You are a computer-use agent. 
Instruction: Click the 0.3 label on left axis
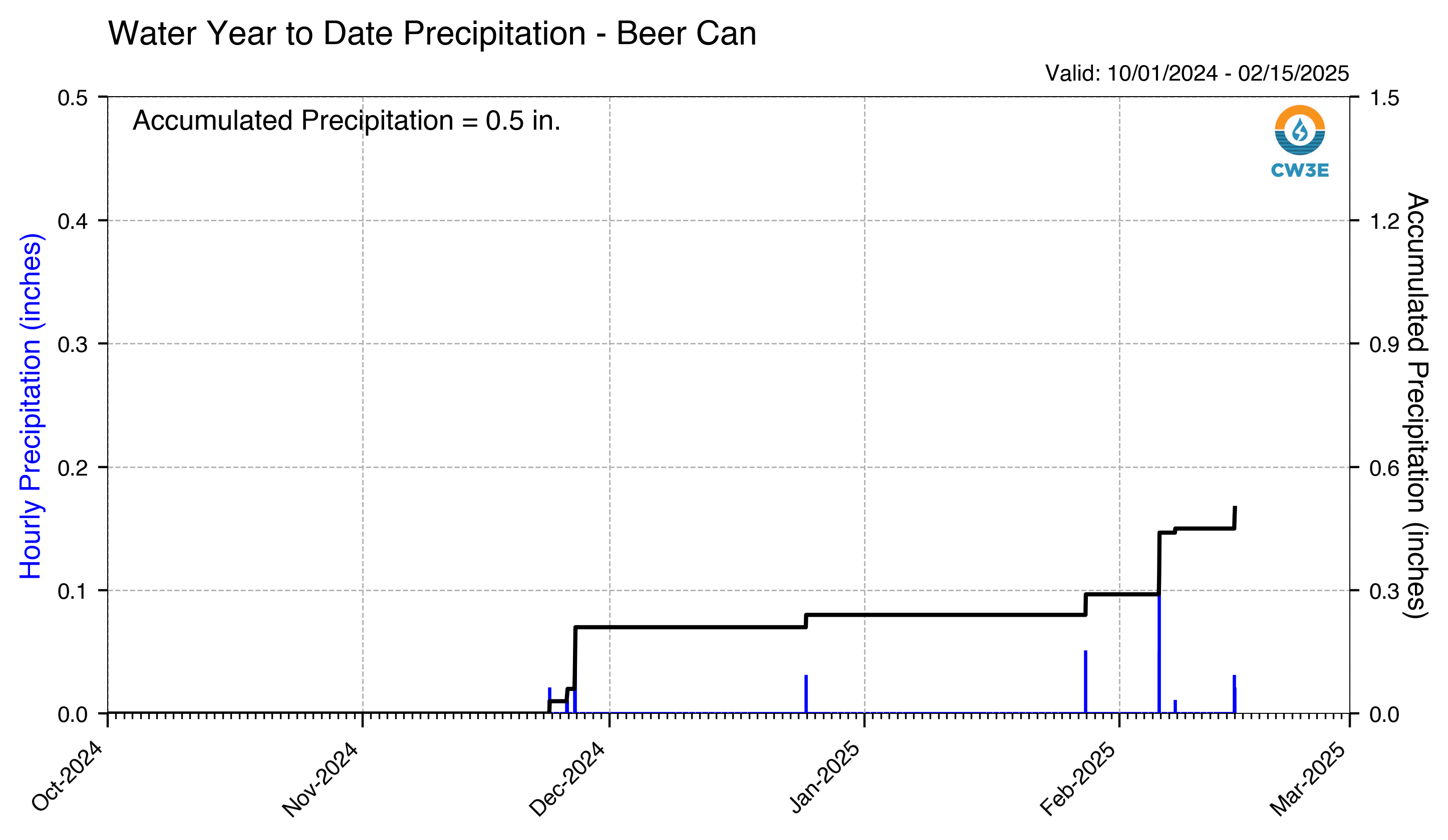73,344
